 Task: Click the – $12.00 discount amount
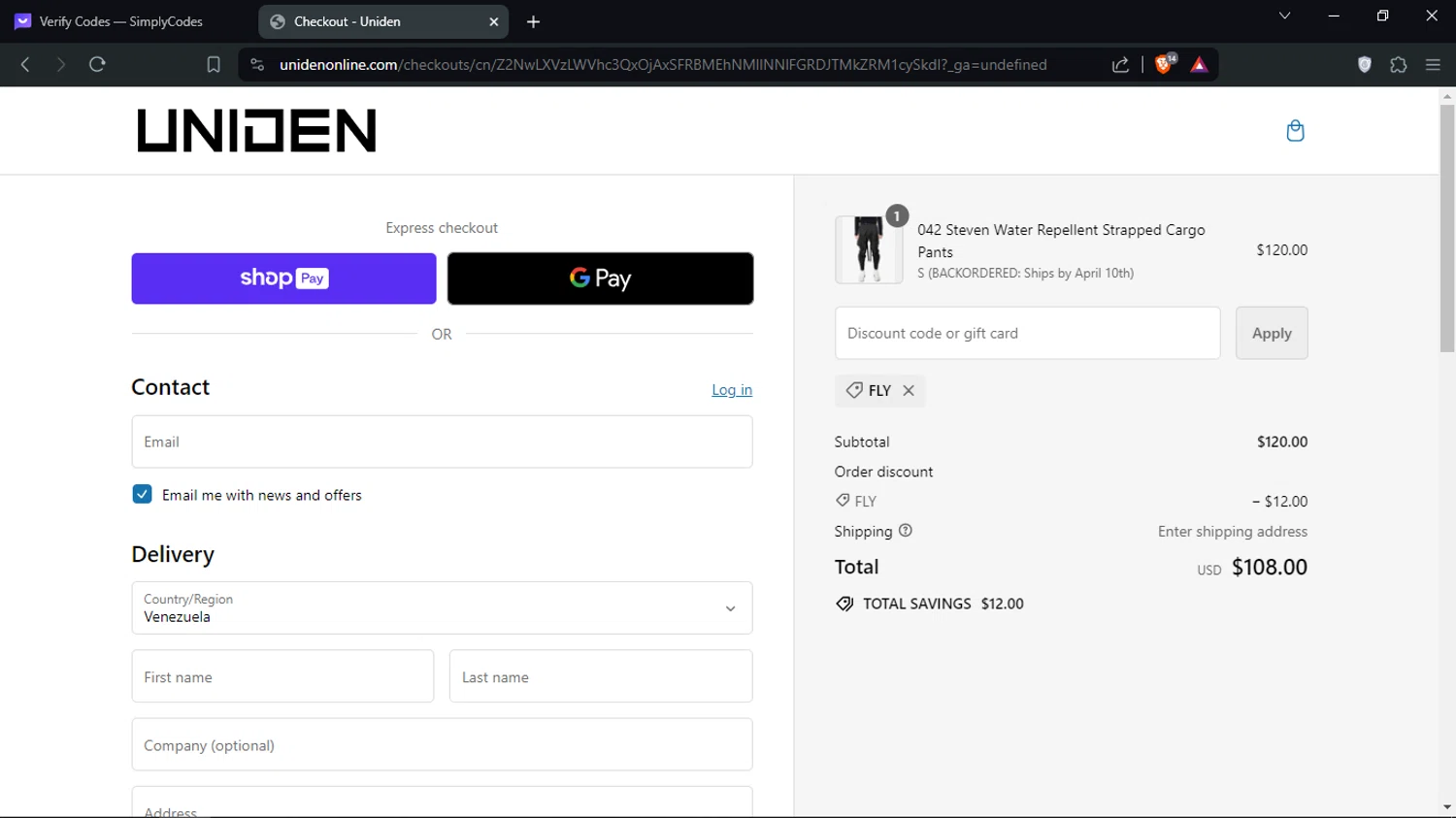[x=1279, y=502]
